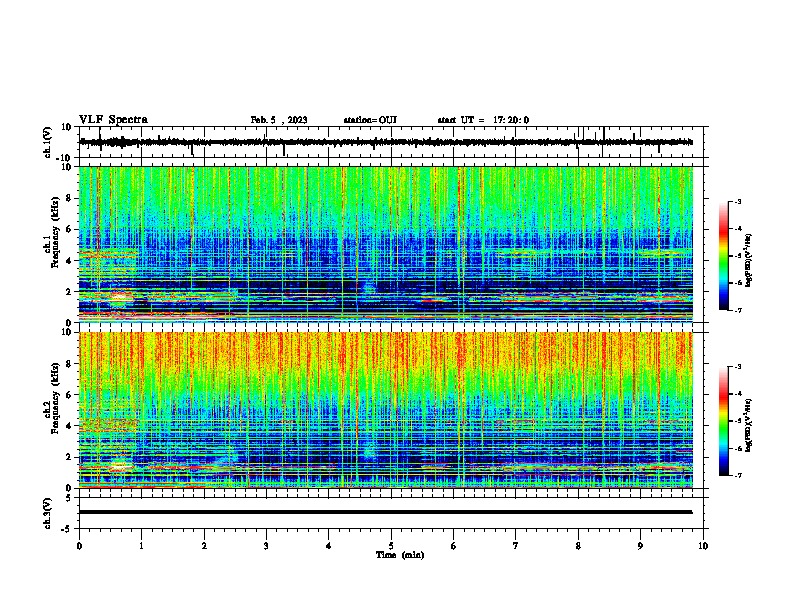
Task: Click the 'VLF Spectra' plot title
Action: click(114, 120)
